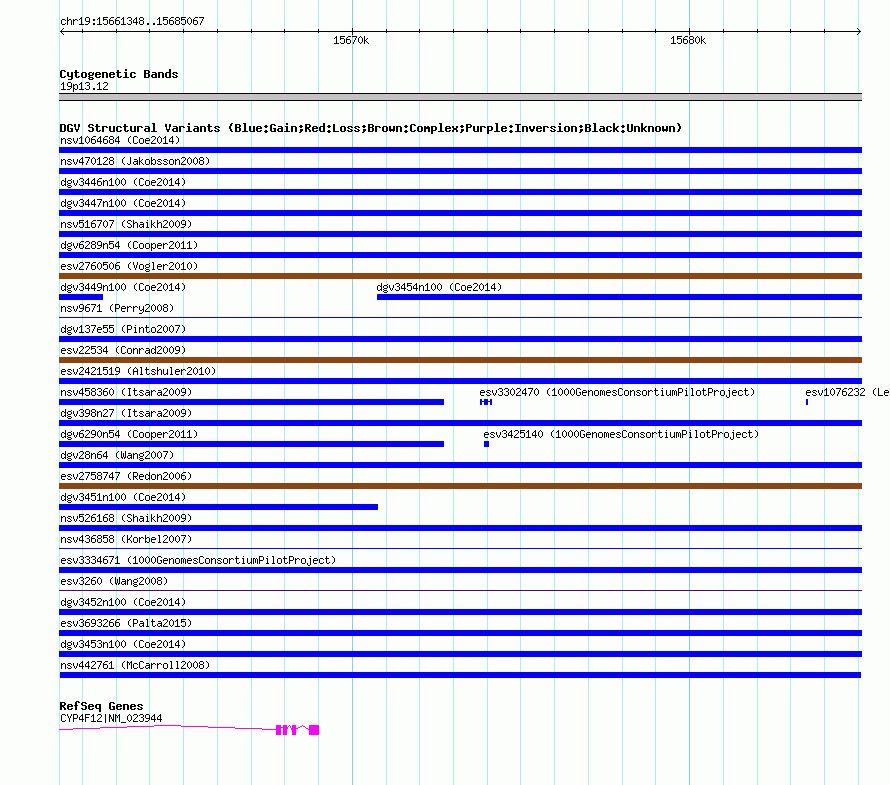
Task: Click the right arrowhead of the ruler
Action: [x=859, y=32]
